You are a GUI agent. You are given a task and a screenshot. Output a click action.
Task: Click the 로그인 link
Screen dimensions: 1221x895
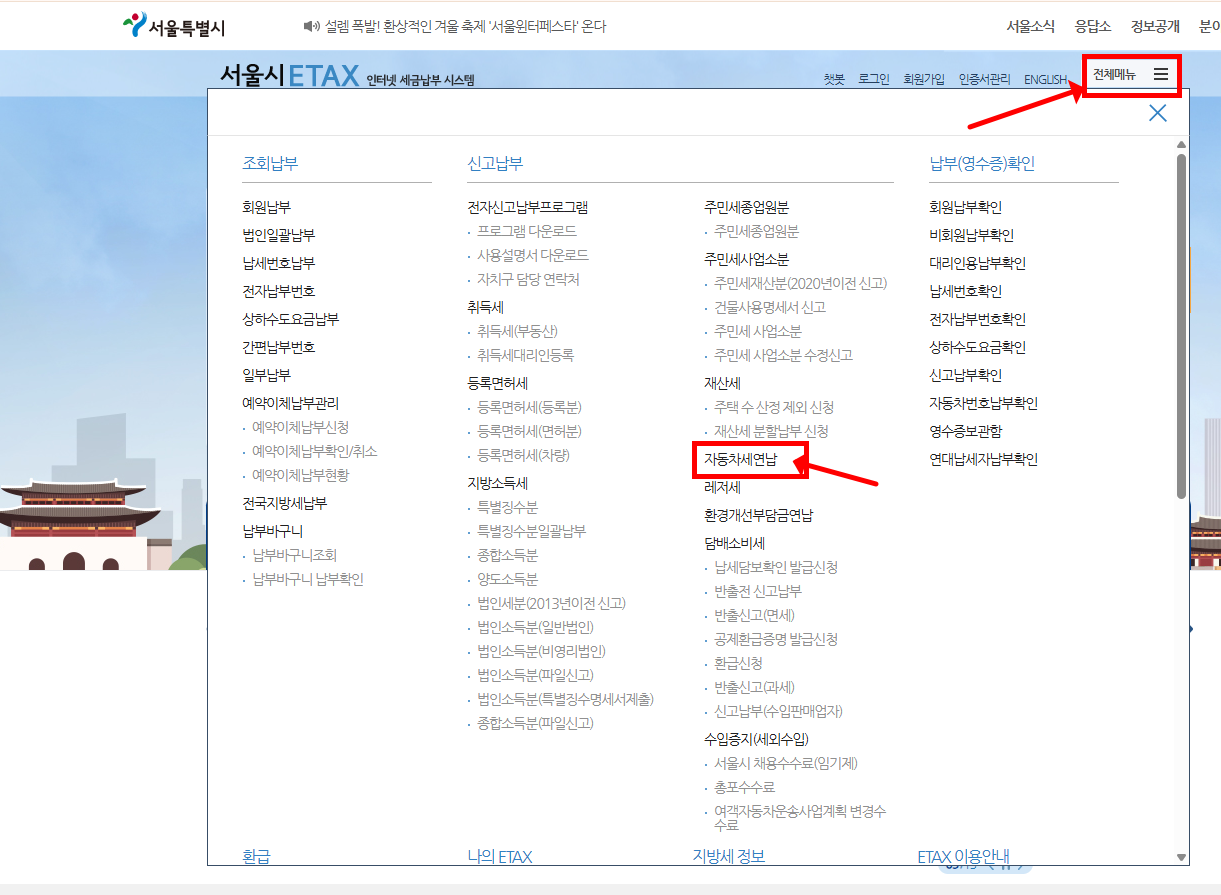[x=873, y=79]
